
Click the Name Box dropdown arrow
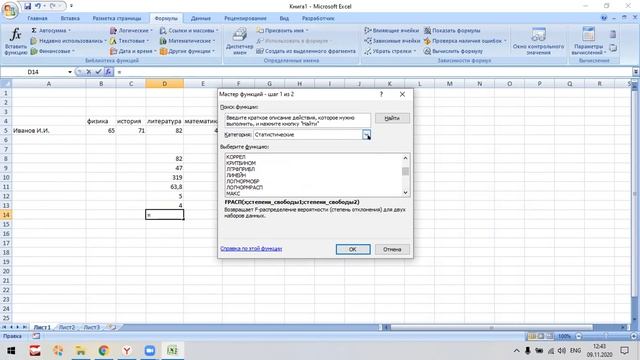click(x=70, y=72)
